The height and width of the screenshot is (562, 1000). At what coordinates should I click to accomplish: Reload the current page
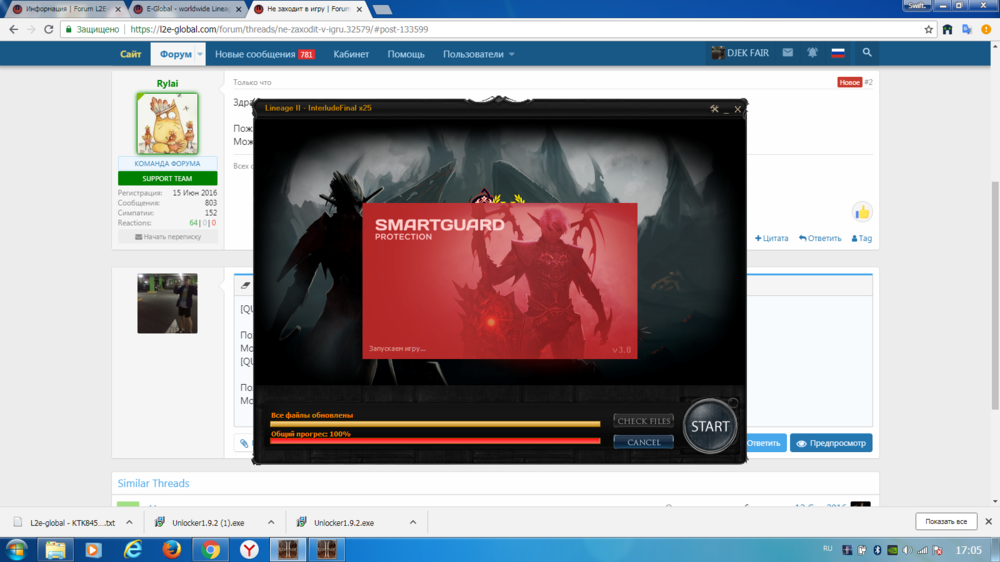point(48,29)
